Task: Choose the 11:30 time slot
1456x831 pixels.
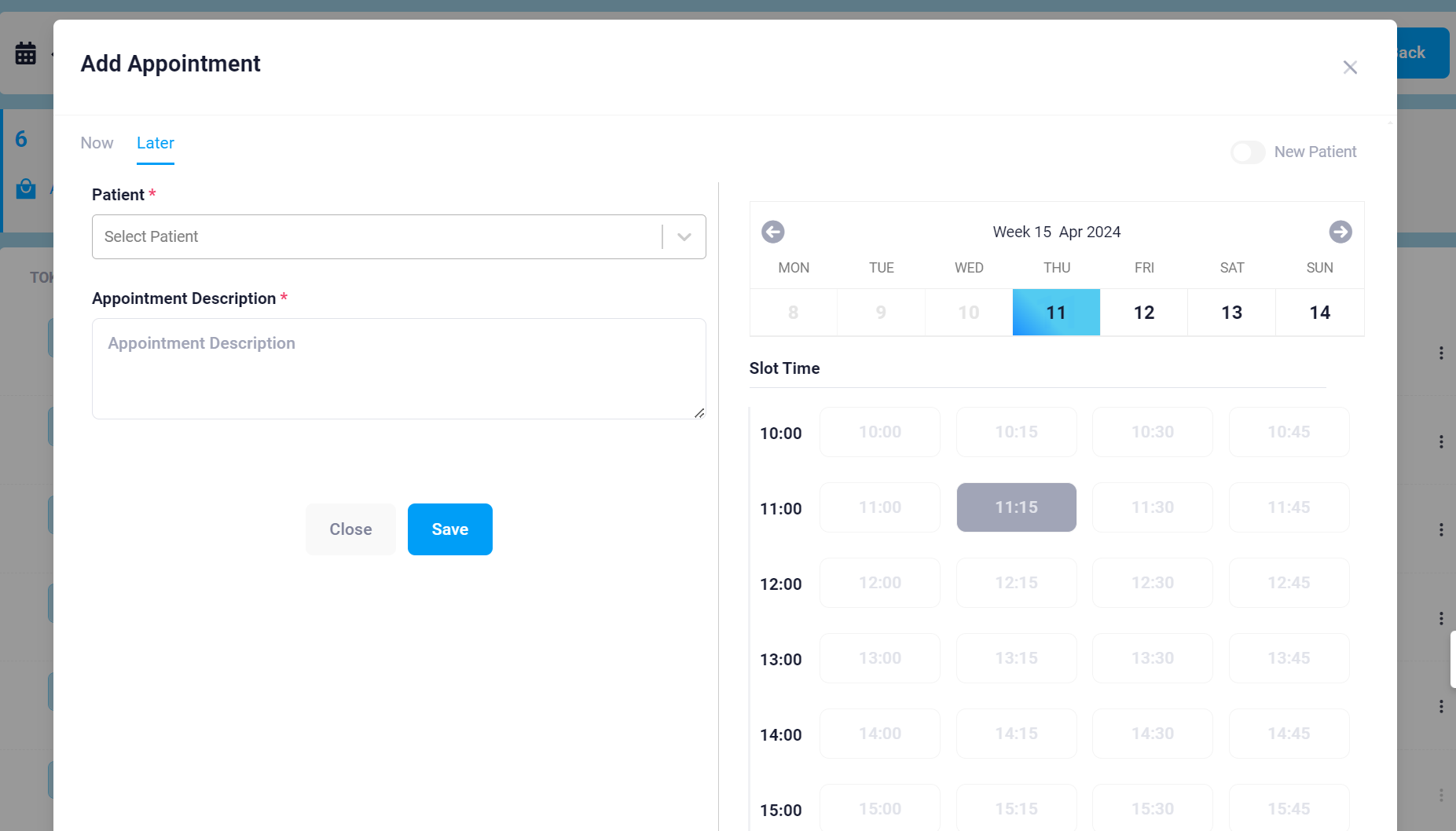Action: pos(1153,507)
